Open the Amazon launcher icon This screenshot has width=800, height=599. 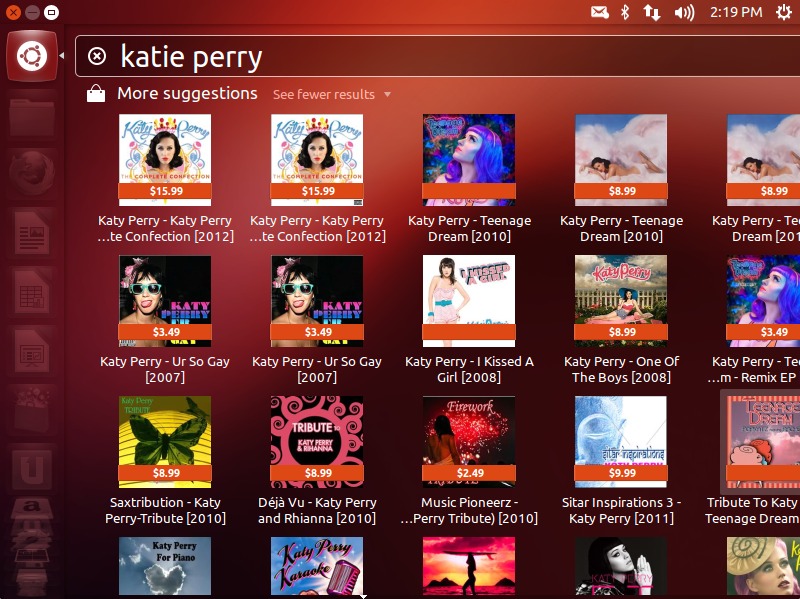32,510
